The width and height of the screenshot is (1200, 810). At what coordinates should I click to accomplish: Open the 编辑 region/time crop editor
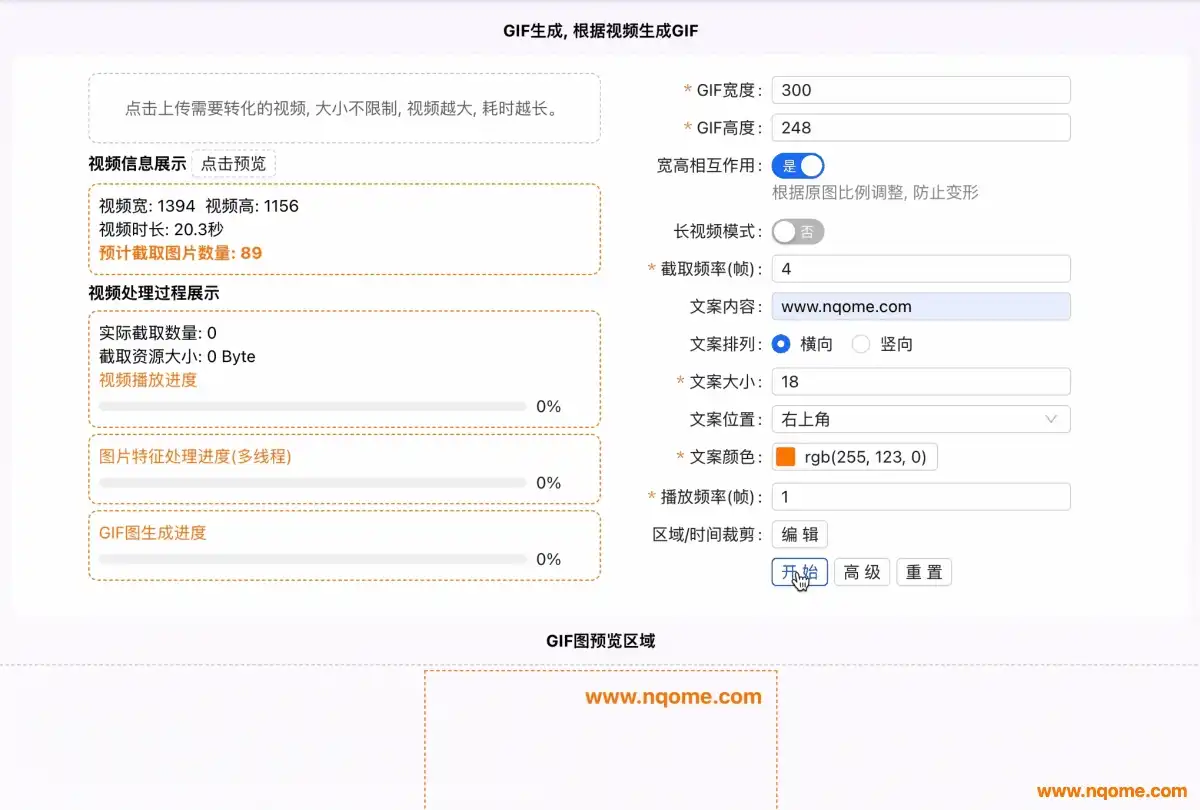(x=800, y=534)
